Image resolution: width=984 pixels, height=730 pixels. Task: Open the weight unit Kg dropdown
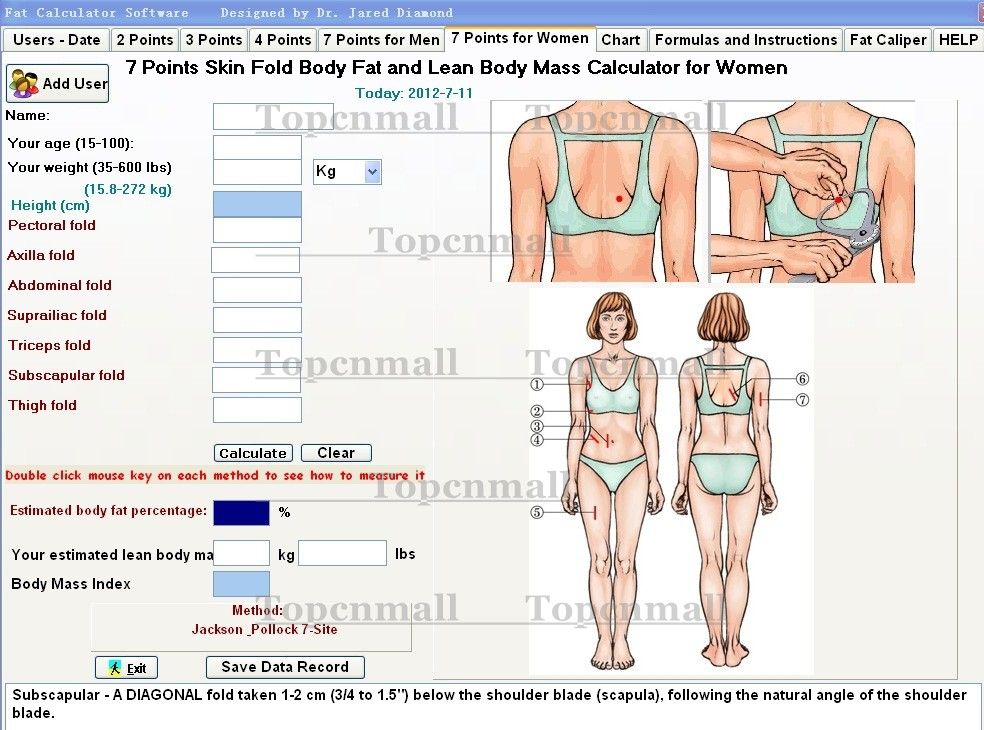(372, 171)
